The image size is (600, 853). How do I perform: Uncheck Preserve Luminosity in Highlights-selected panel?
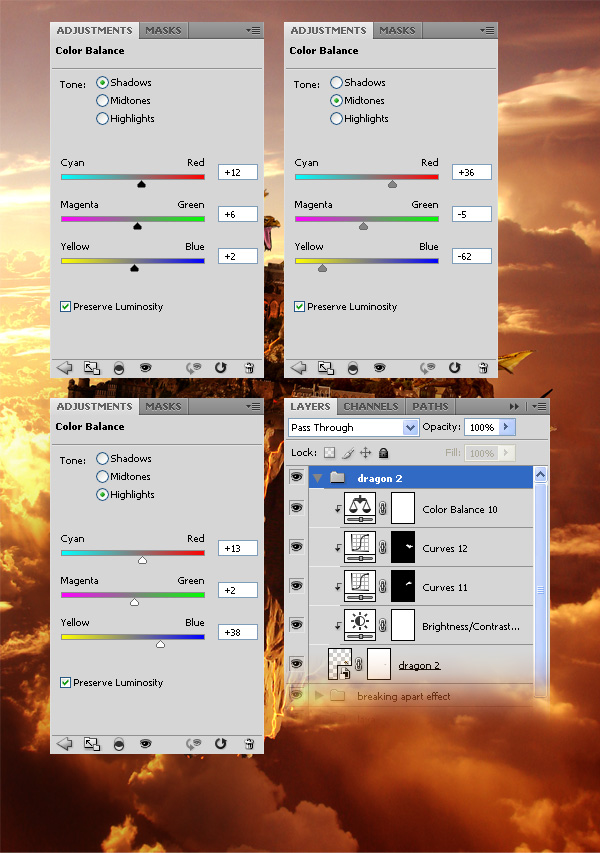(x=65, y=683)
